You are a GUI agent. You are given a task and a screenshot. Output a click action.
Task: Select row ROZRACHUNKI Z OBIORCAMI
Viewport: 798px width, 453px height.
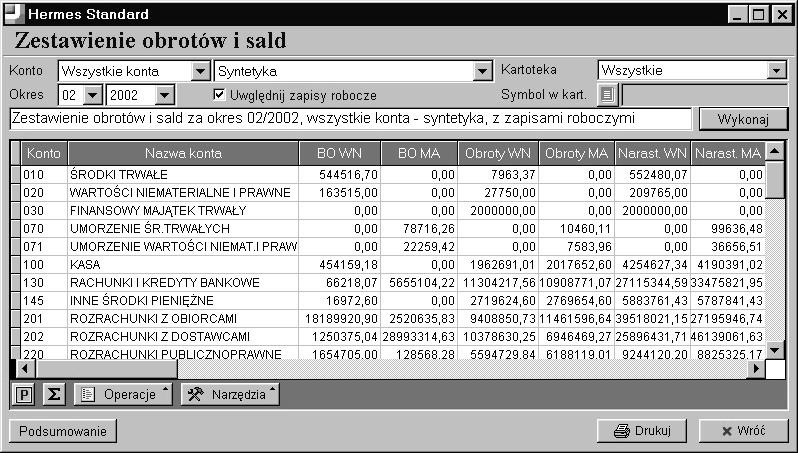coord(392,319)
